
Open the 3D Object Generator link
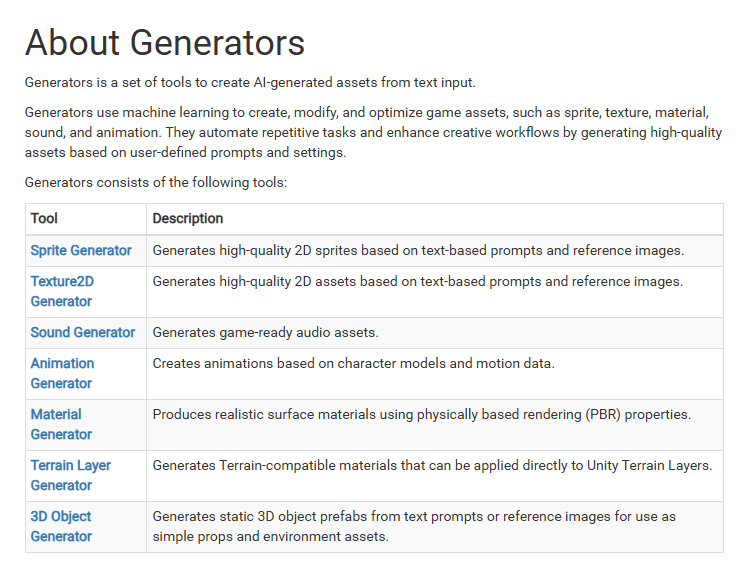pos(61,526)
